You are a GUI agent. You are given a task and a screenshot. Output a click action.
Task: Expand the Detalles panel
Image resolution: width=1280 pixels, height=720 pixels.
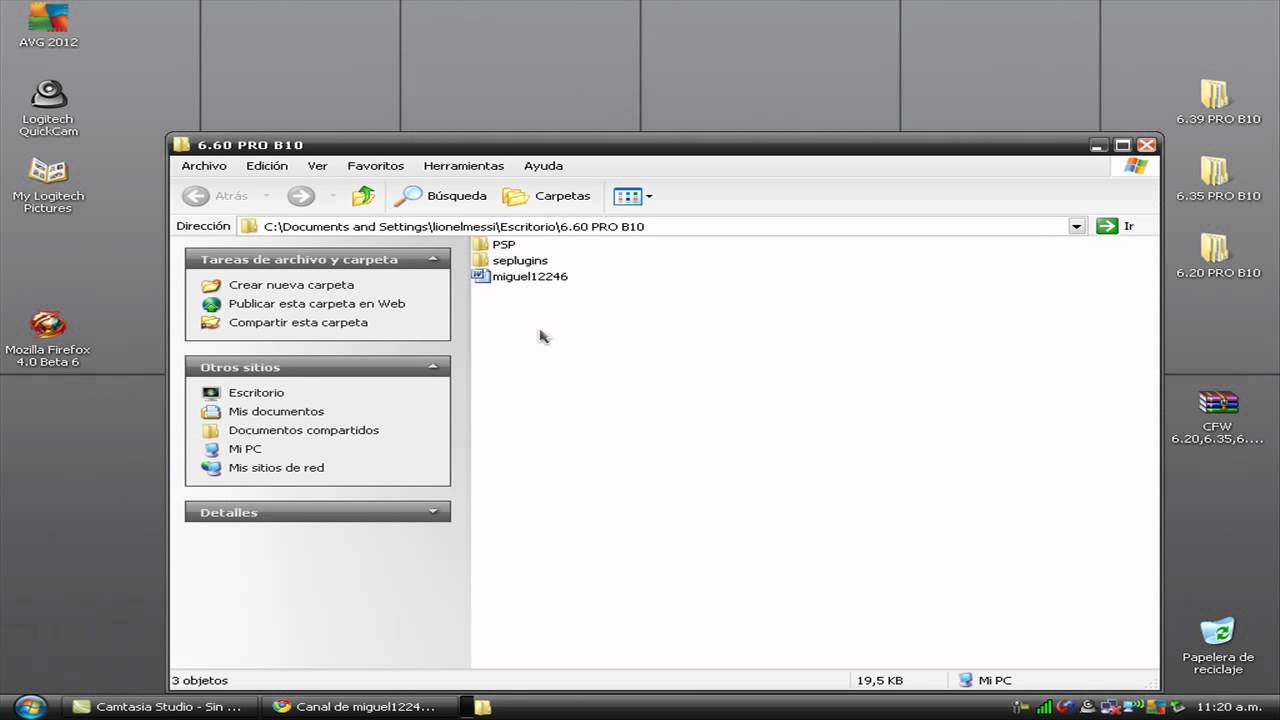433,512
